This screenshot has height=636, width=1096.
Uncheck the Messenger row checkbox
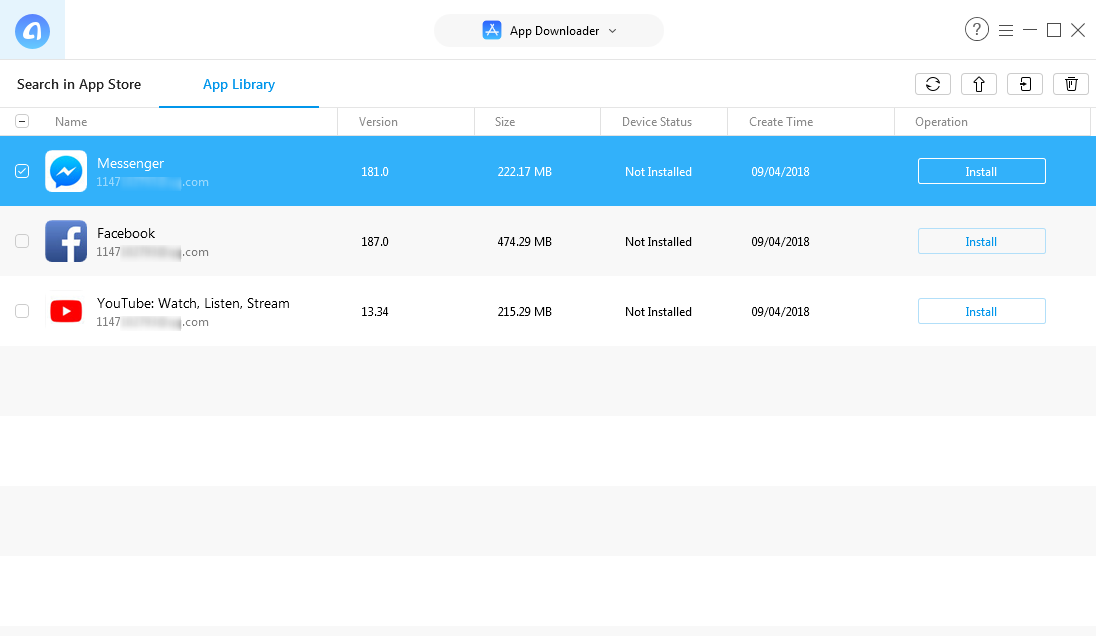(x=22, y=171)
